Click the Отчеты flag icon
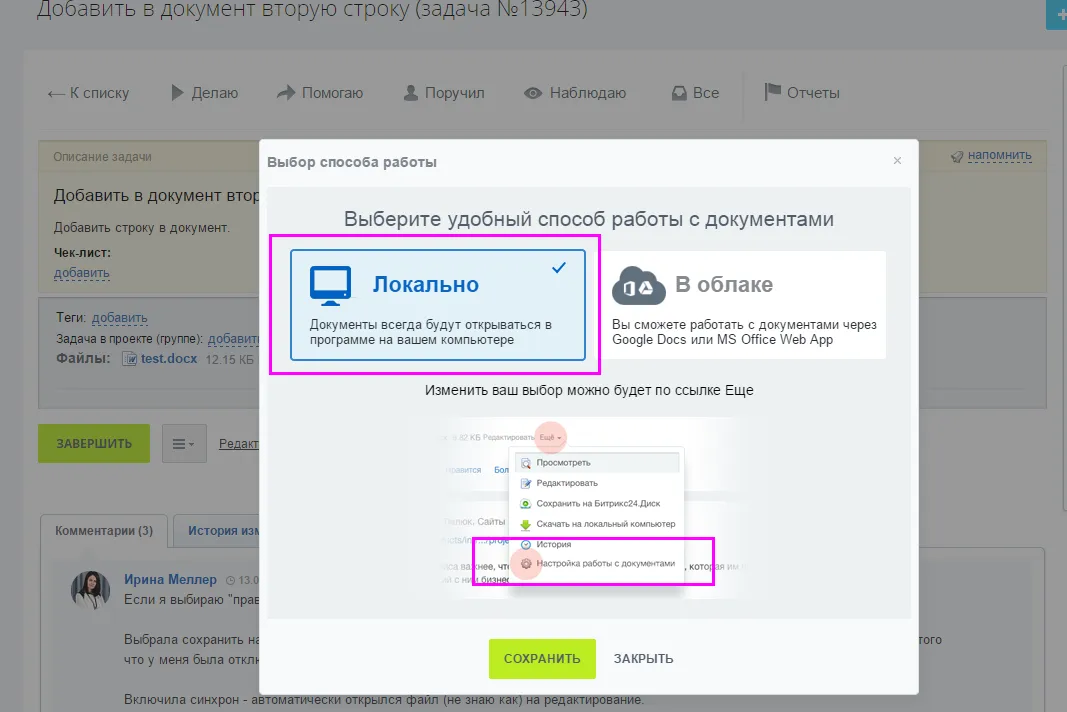 772,93
